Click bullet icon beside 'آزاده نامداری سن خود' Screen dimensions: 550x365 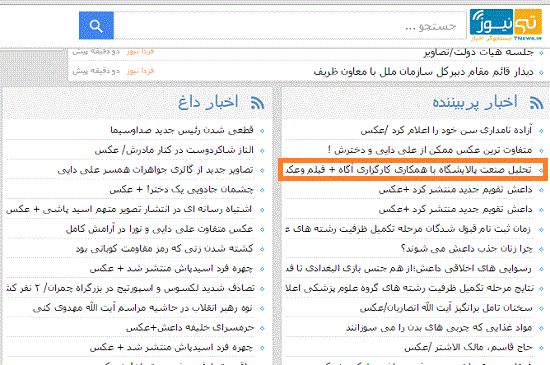(541, 131)
